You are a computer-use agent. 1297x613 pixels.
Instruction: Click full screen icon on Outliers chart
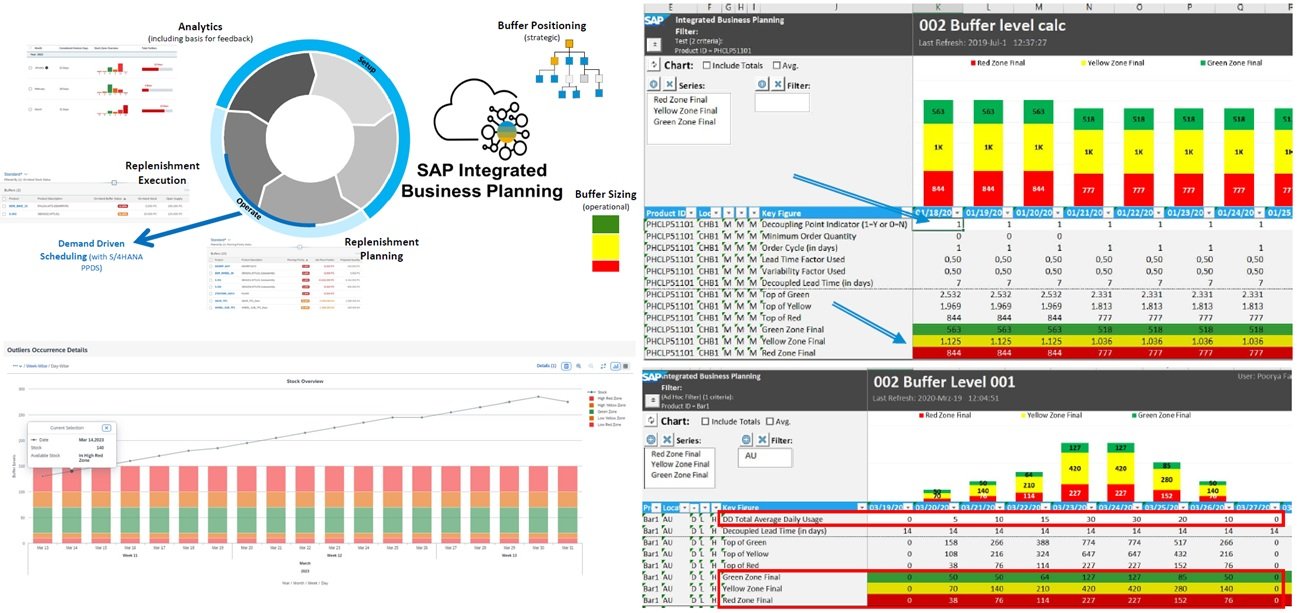click(x=603, y=366)
